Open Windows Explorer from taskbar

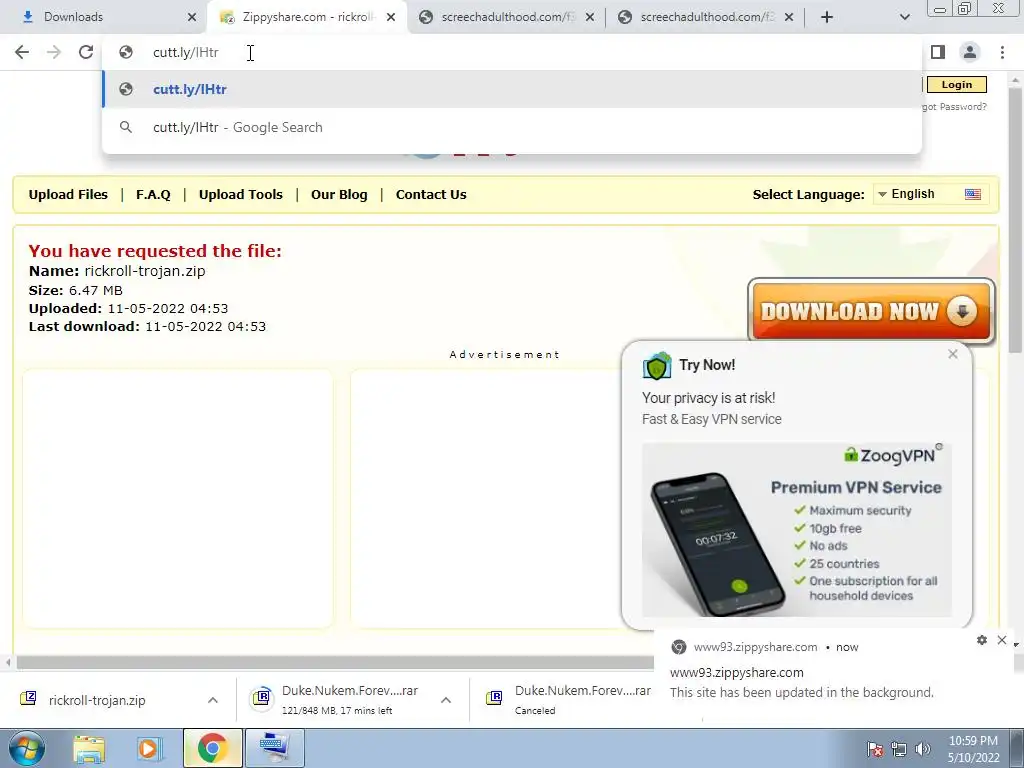click(89, 748)
